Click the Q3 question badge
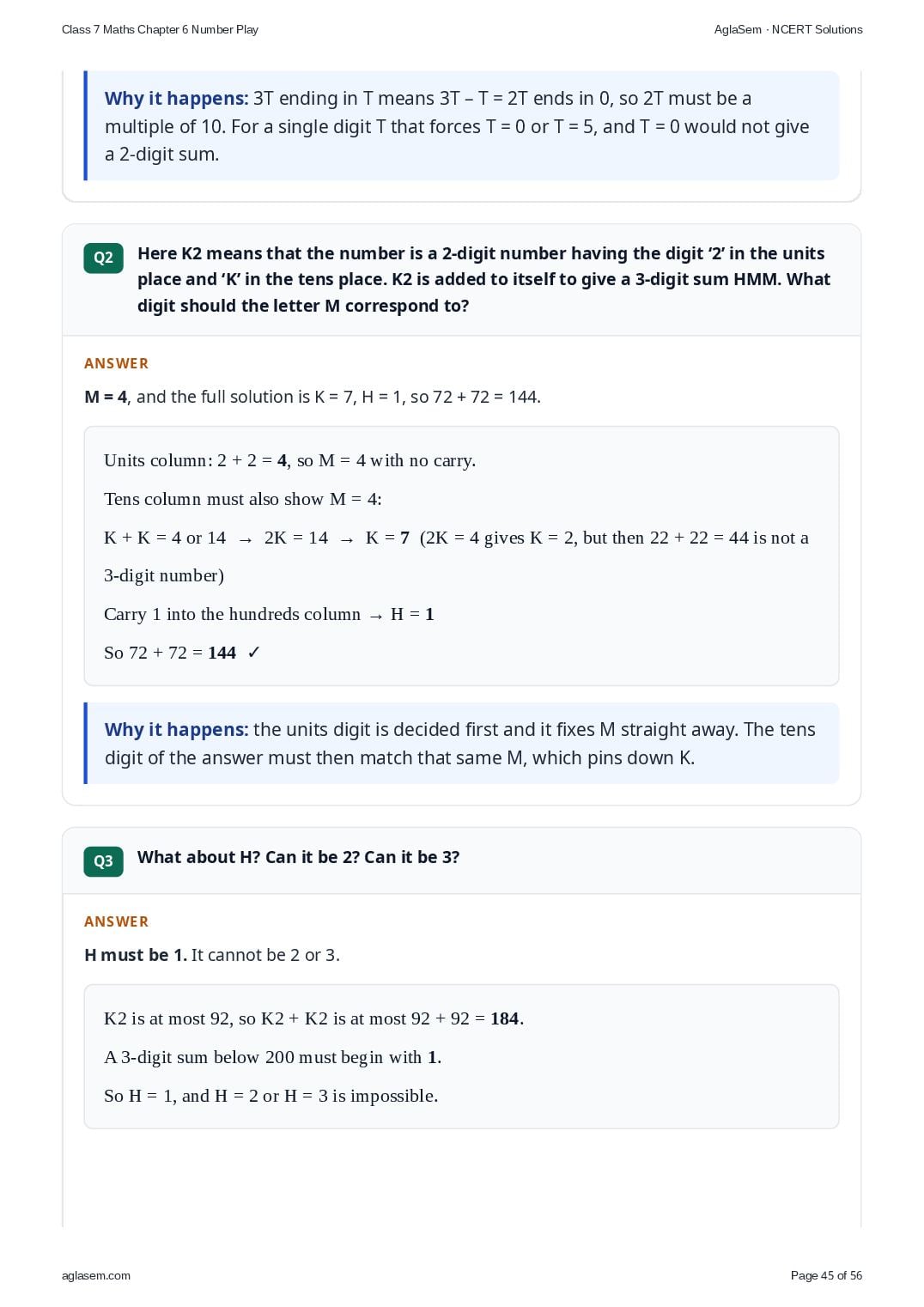This screenshot has height=1307, width=924. (x=103, y=861)
